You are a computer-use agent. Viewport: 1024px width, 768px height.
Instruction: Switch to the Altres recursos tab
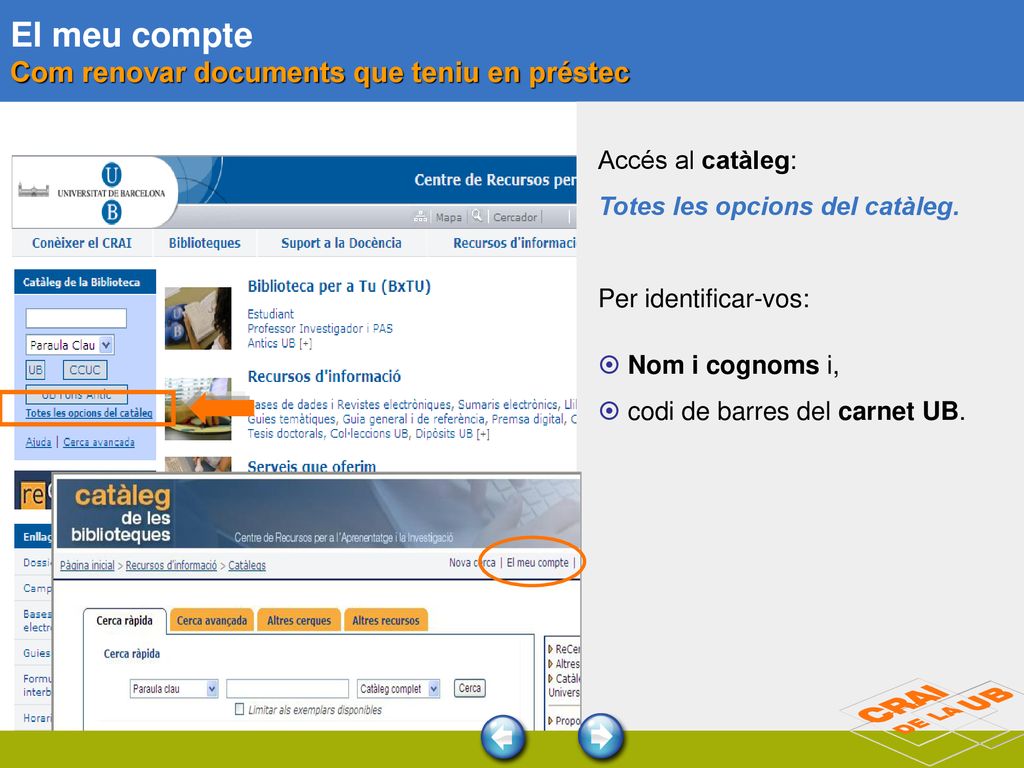[x=386, y=620]
